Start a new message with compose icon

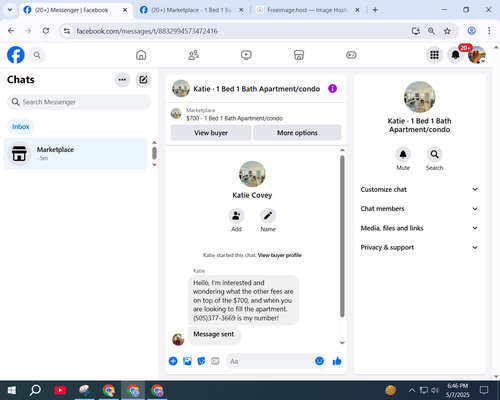pos(143,80)
